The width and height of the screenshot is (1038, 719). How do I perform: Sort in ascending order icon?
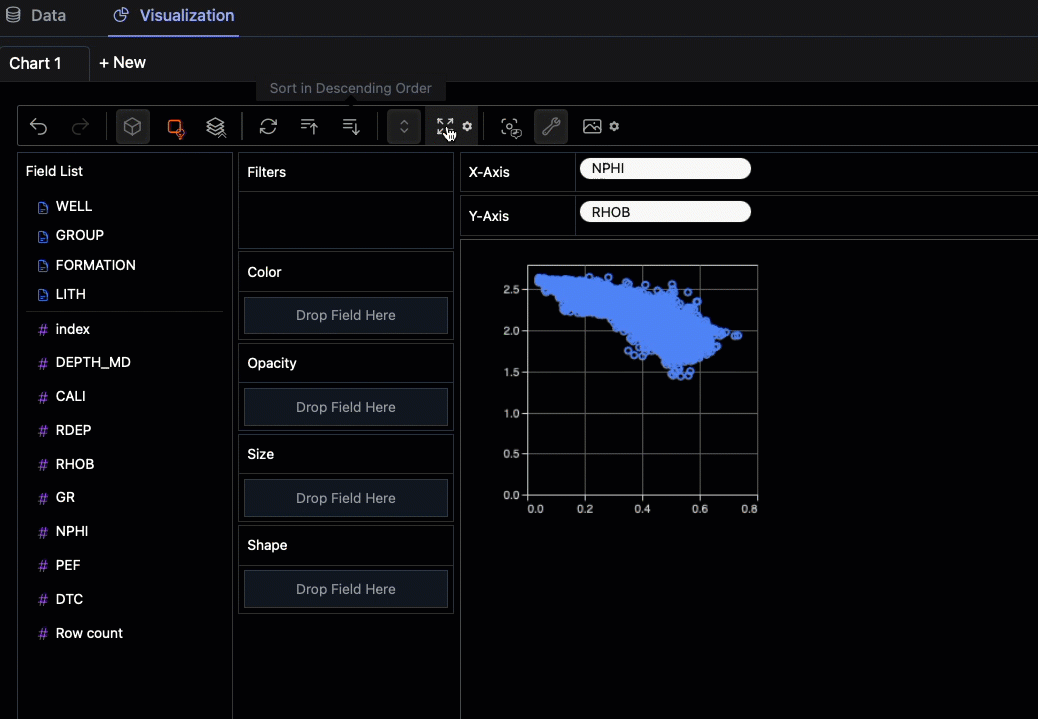point(310,127)
